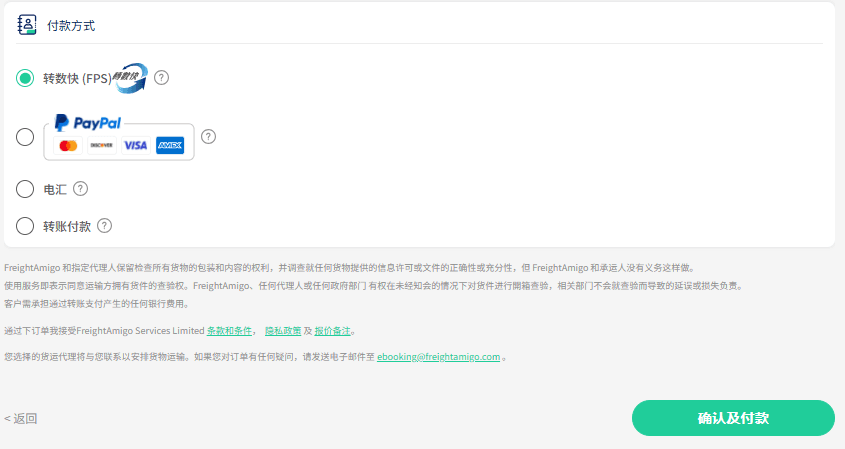Screen dimensions: 845x449
Task: Click the 确认及付款 button
Action: 733,418
